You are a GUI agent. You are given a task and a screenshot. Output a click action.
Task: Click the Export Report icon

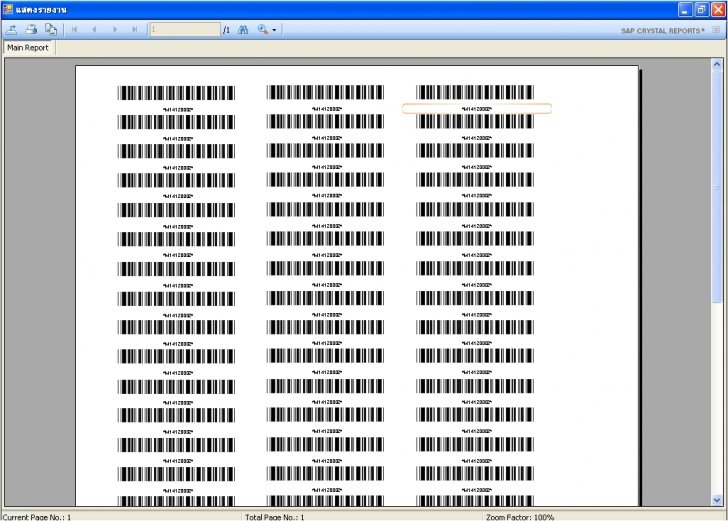[12, 30]
